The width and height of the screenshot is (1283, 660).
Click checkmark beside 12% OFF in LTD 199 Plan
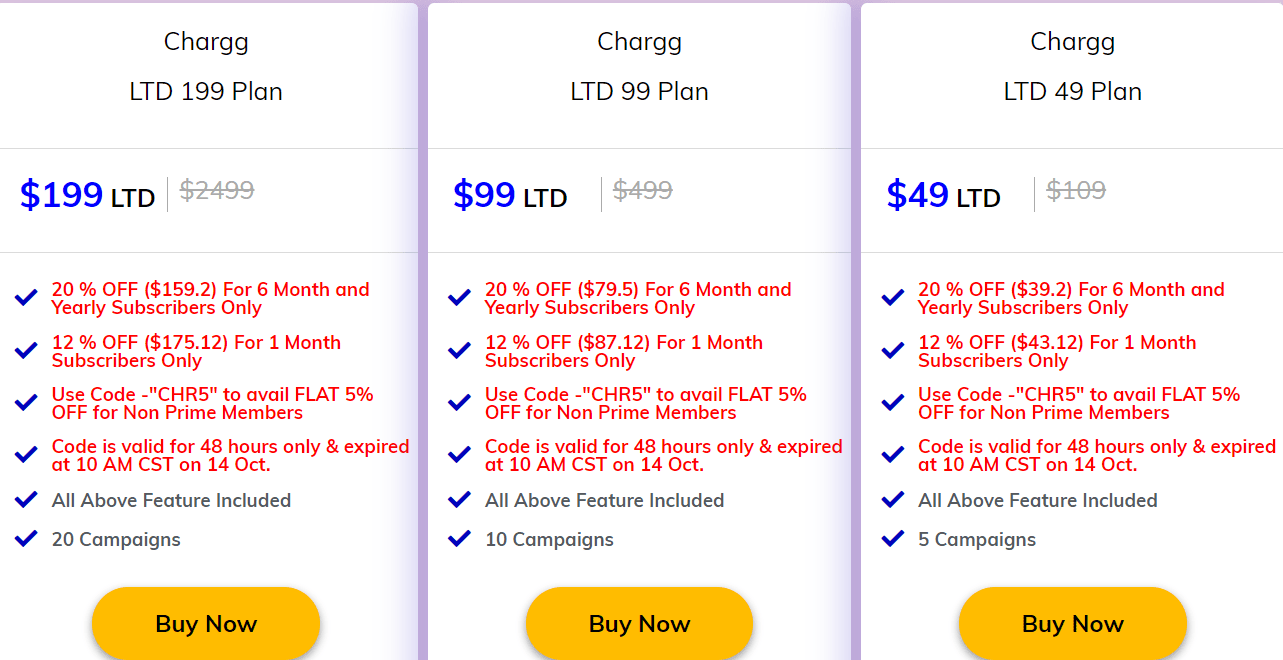point(25,349)
